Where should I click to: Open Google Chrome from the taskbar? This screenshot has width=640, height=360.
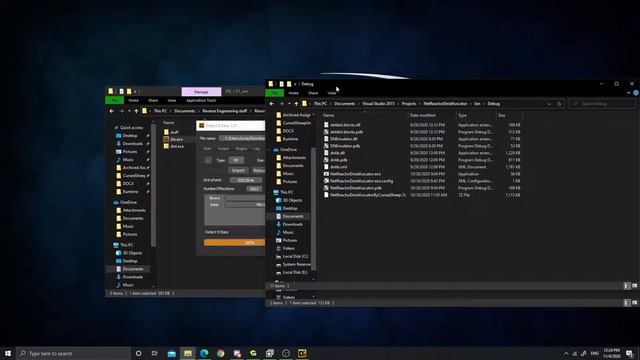(x=220, y=353)
